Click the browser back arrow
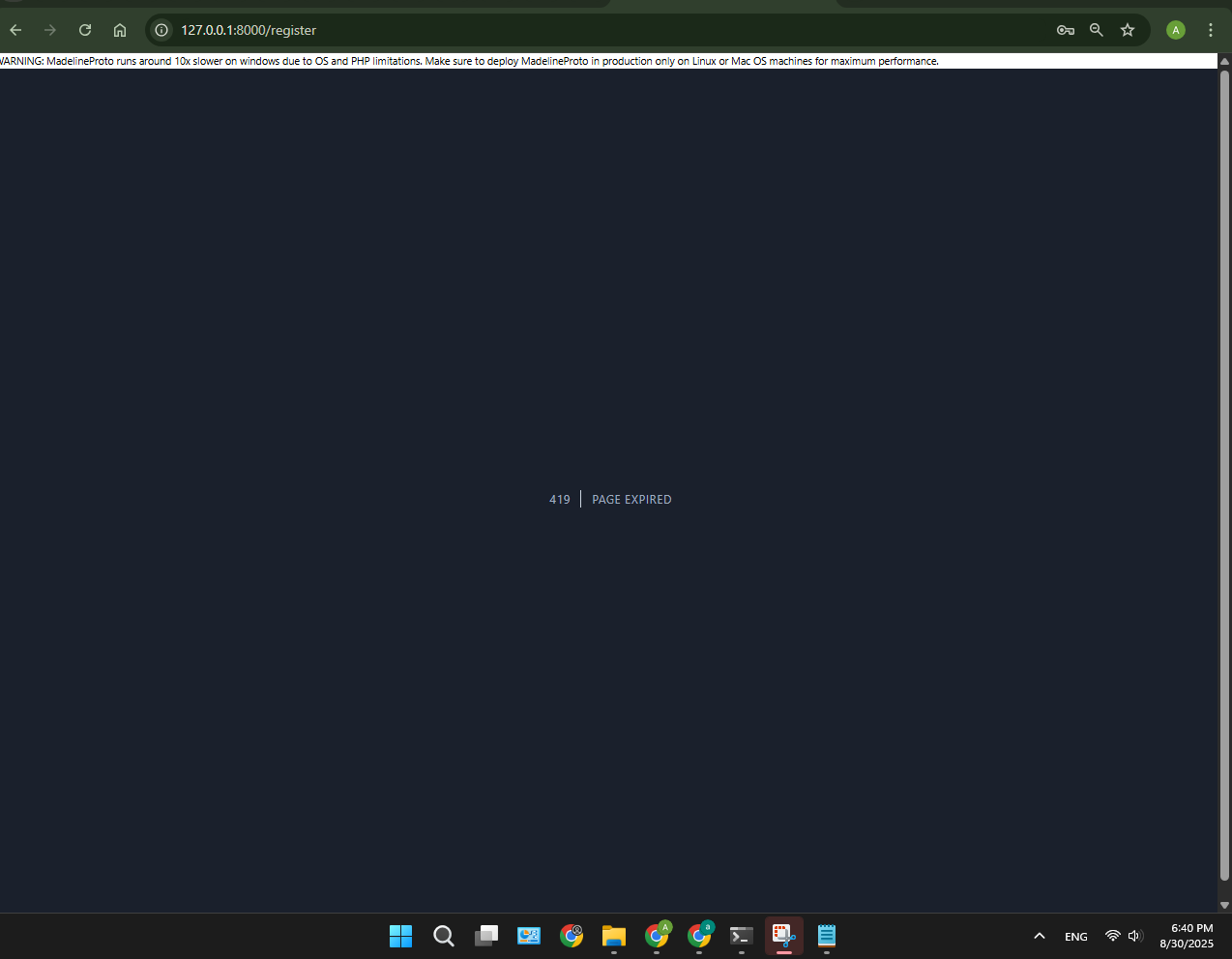Viewport: 1232px width, 959px height. pos(15,30)
